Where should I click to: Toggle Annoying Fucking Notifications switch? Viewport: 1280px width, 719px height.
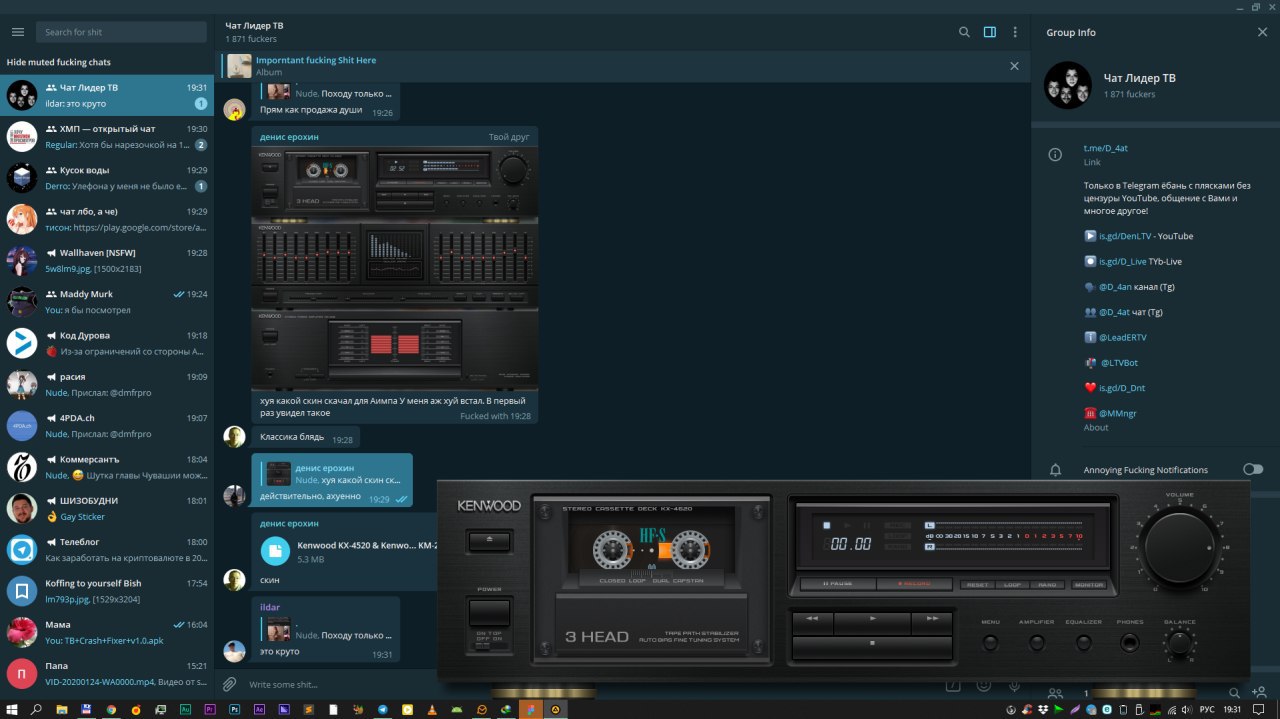click(1252, 469)
